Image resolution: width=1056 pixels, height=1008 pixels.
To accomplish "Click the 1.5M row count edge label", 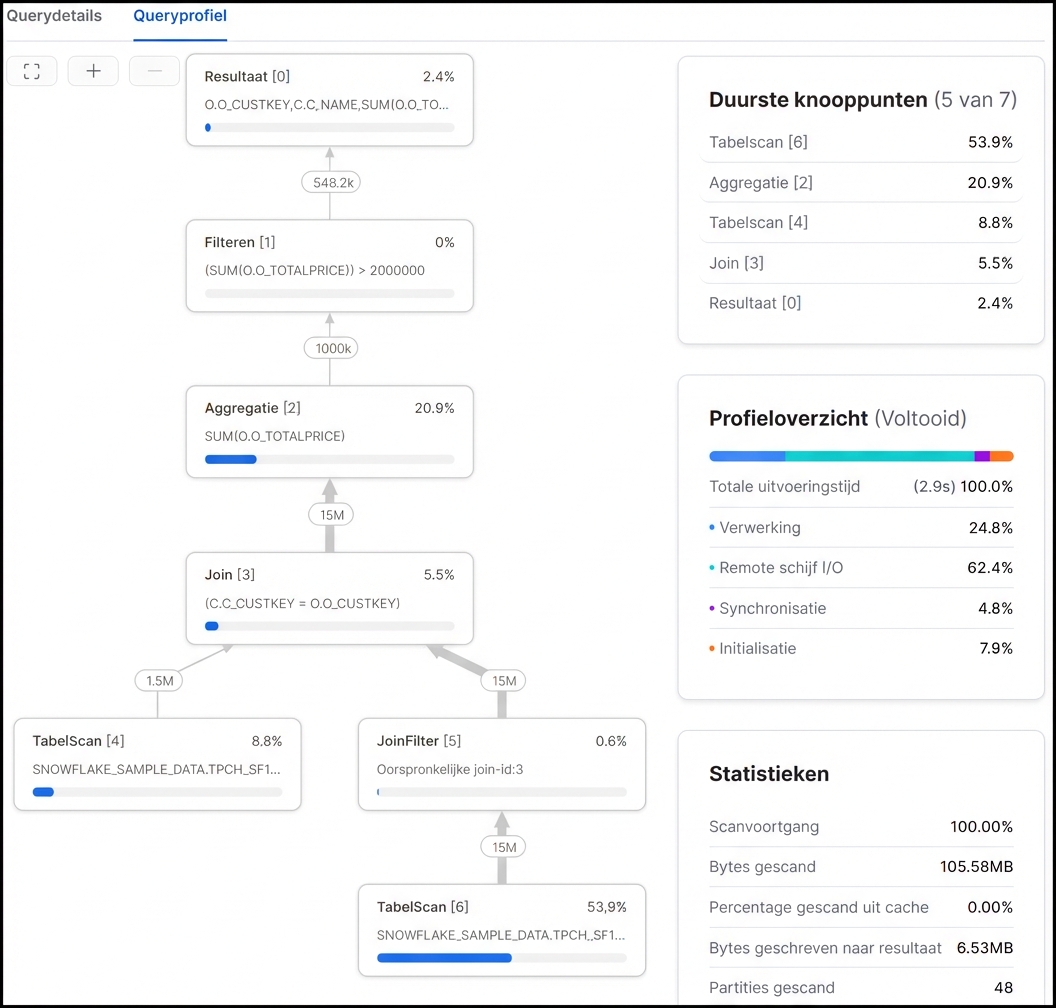I will (x=158, y=680).
